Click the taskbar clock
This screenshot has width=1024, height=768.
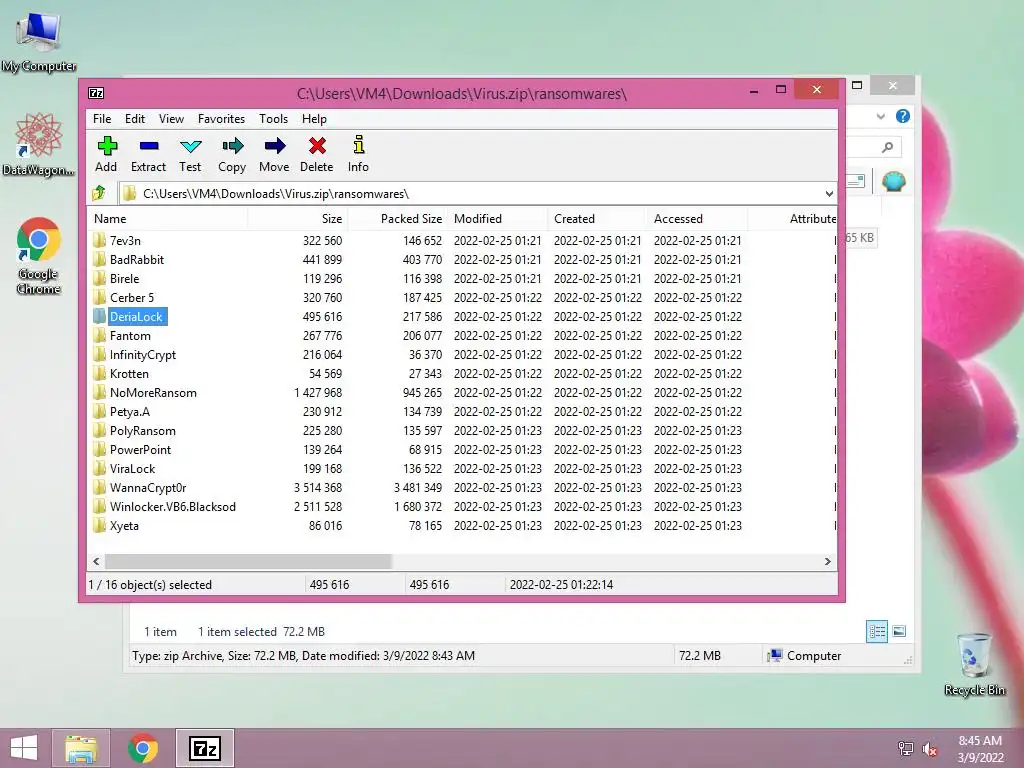(980, 749)
